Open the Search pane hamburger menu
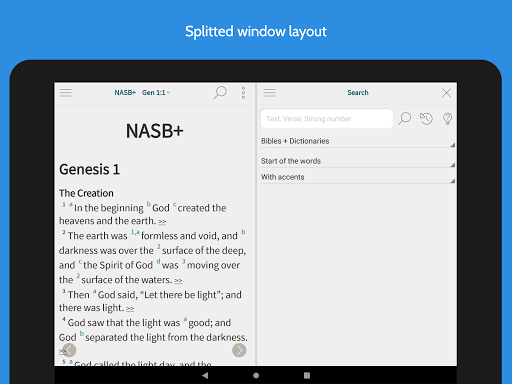Image resolution: width=512 pixels, height=384 pixels. (269, 93)
